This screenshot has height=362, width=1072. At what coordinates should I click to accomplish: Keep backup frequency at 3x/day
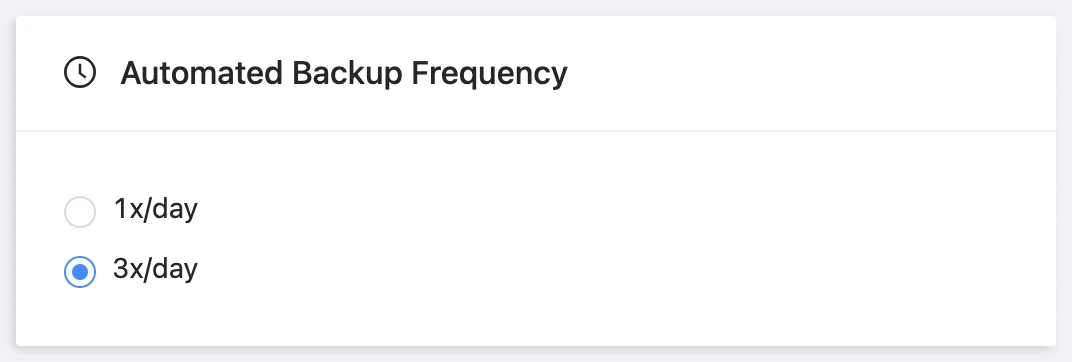tap(80, 272)
